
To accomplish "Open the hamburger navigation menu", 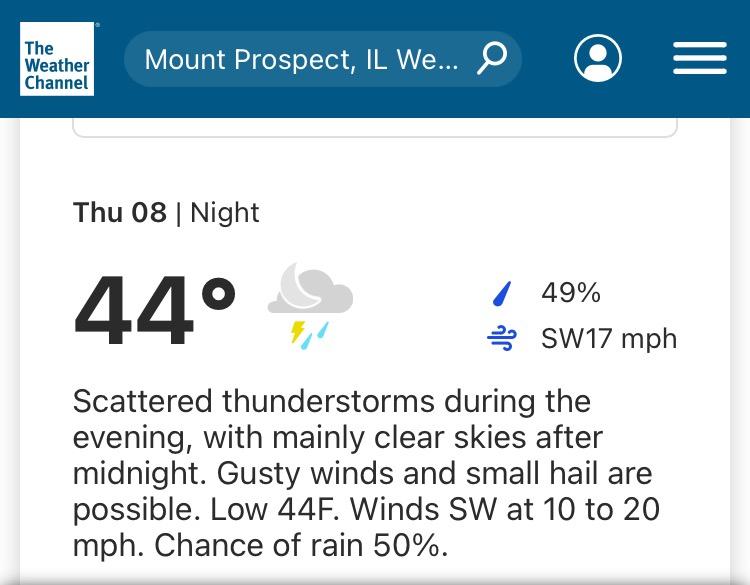I will [699, 59].
